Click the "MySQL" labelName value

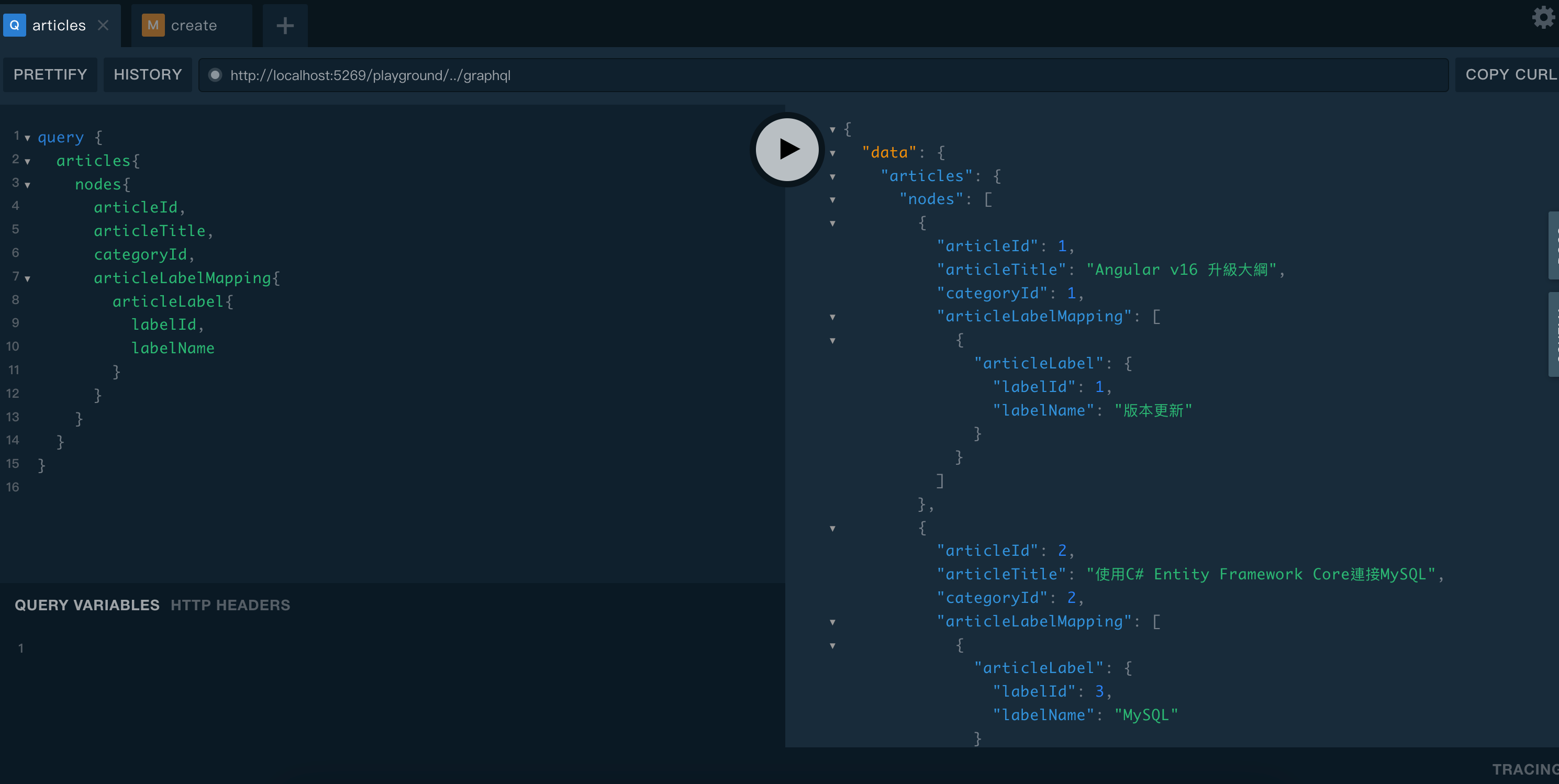[1146, 715]
